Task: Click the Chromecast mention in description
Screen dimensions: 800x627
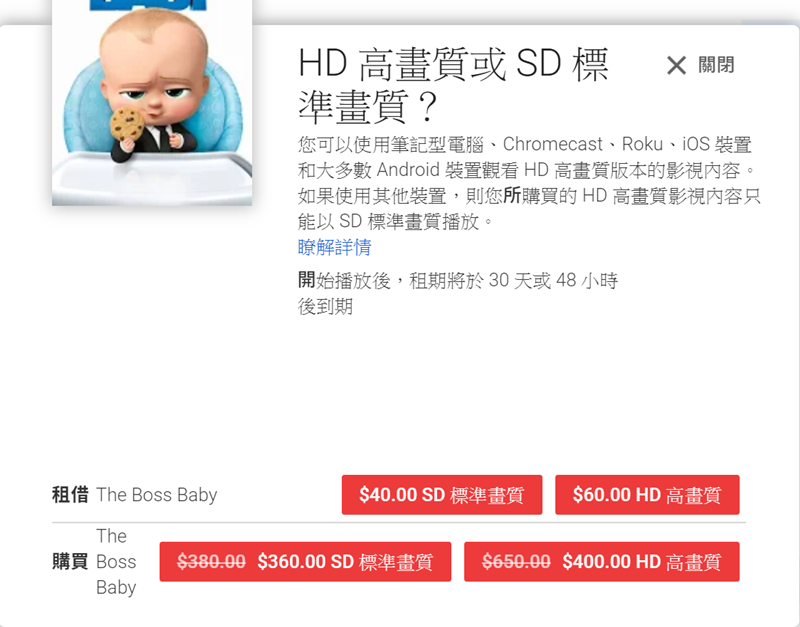Action: click(553, 144)
